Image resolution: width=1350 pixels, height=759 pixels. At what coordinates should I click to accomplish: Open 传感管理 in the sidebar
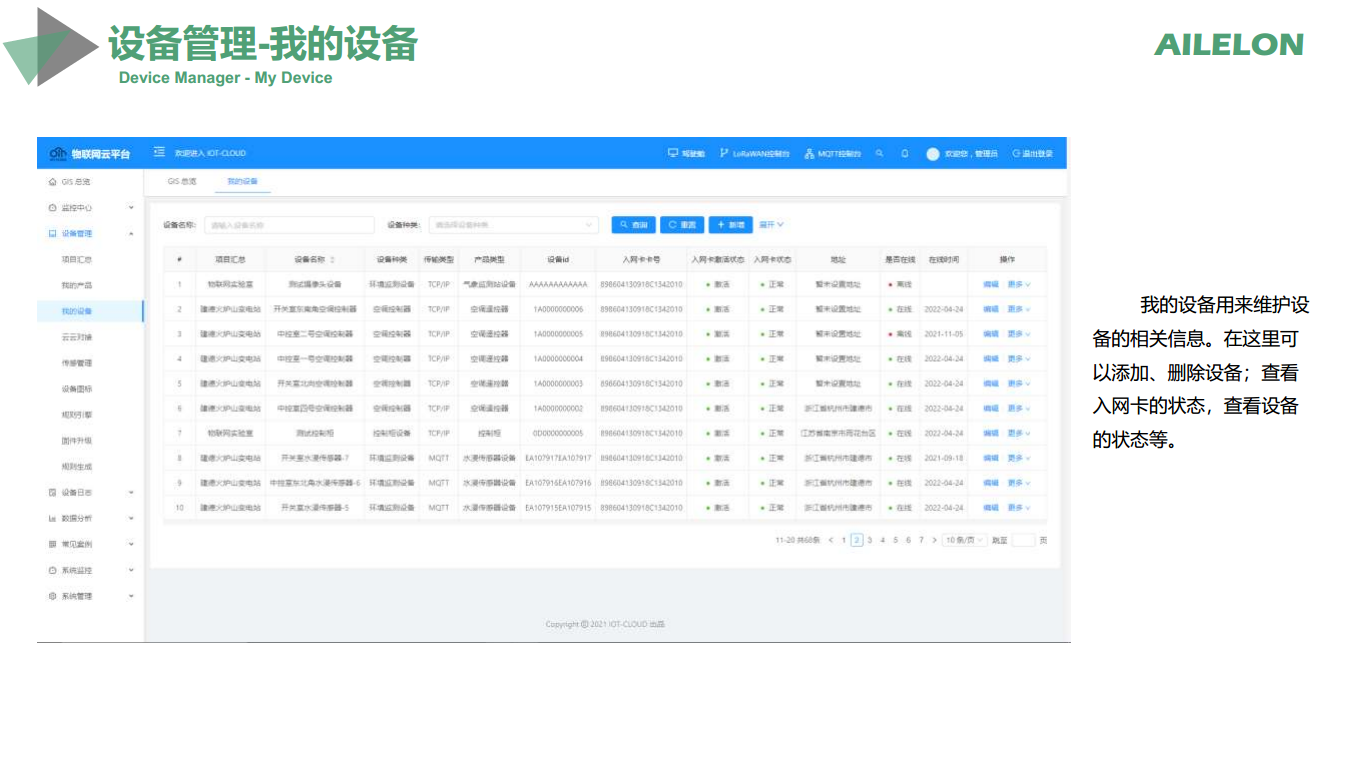pyautogui.click(x=77, y=364)
